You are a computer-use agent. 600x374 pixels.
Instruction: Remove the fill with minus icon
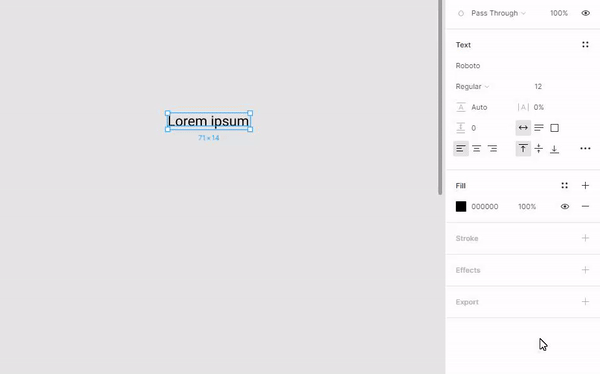point(585,207)
